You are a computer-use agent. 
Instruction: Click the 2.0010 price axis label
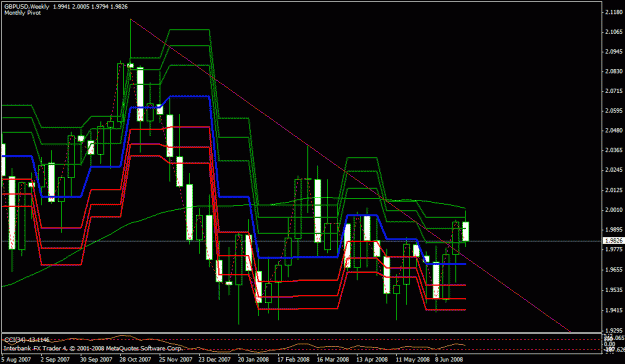614,210
